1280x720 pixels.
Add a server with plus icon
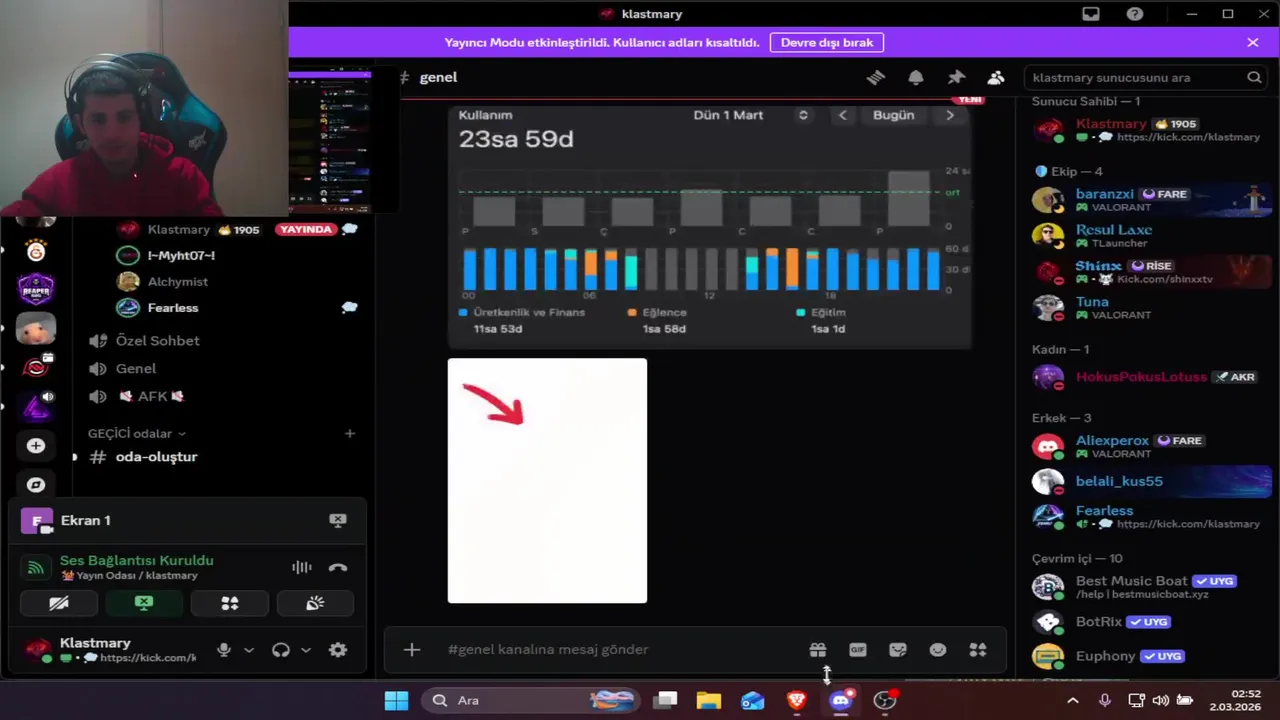click(x=36, y=446)
